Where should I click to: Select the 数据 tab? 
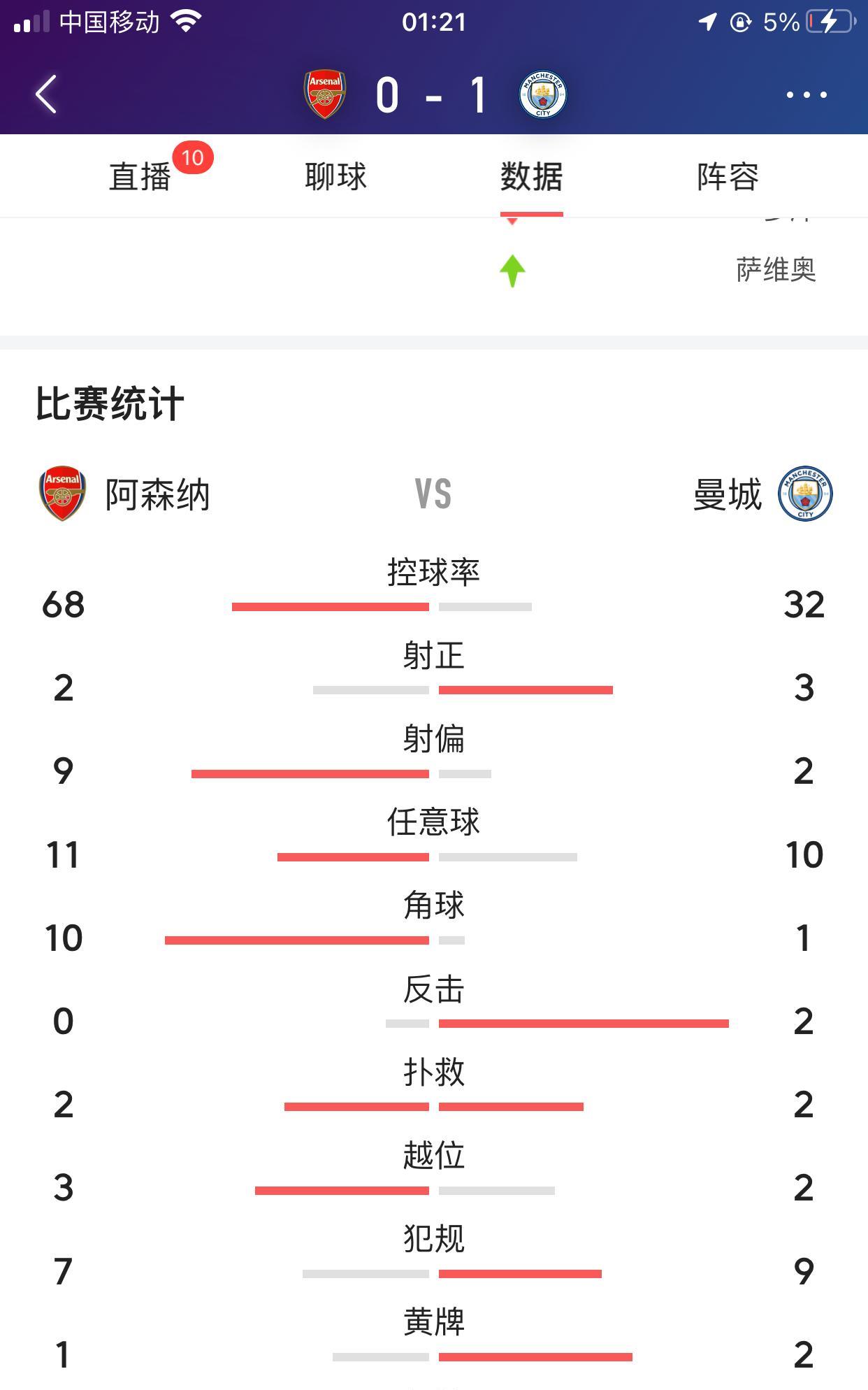531,176
